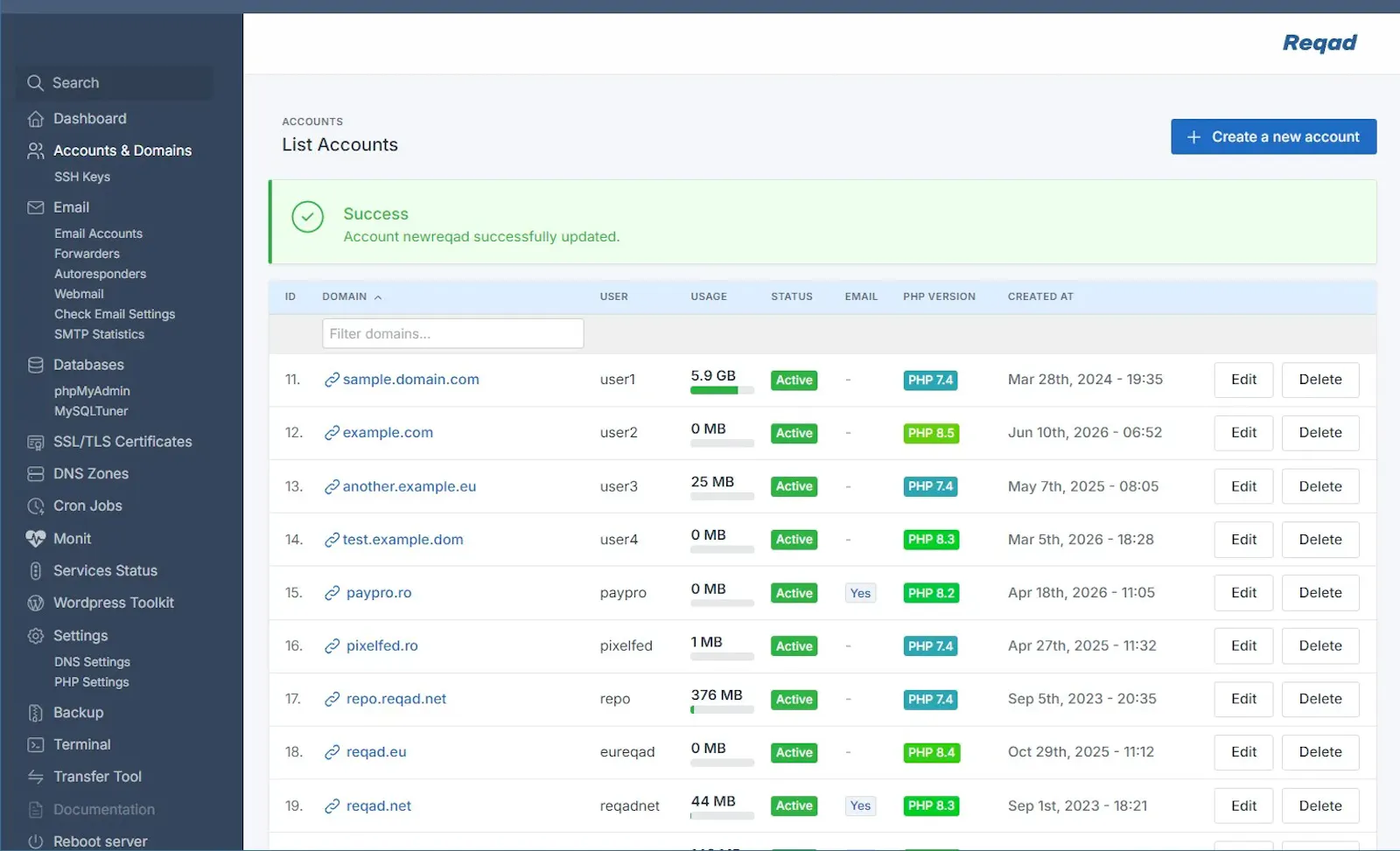1400x851 pixels.
Task: Edit the another.example.eu account
Action: coord(1243,486)
